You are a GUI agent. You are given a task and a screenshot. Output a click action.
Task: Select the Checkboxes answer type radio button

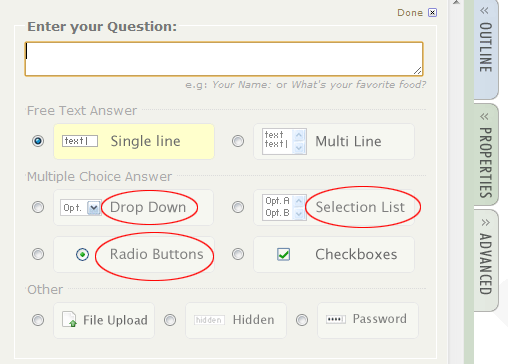coord(238,254)
